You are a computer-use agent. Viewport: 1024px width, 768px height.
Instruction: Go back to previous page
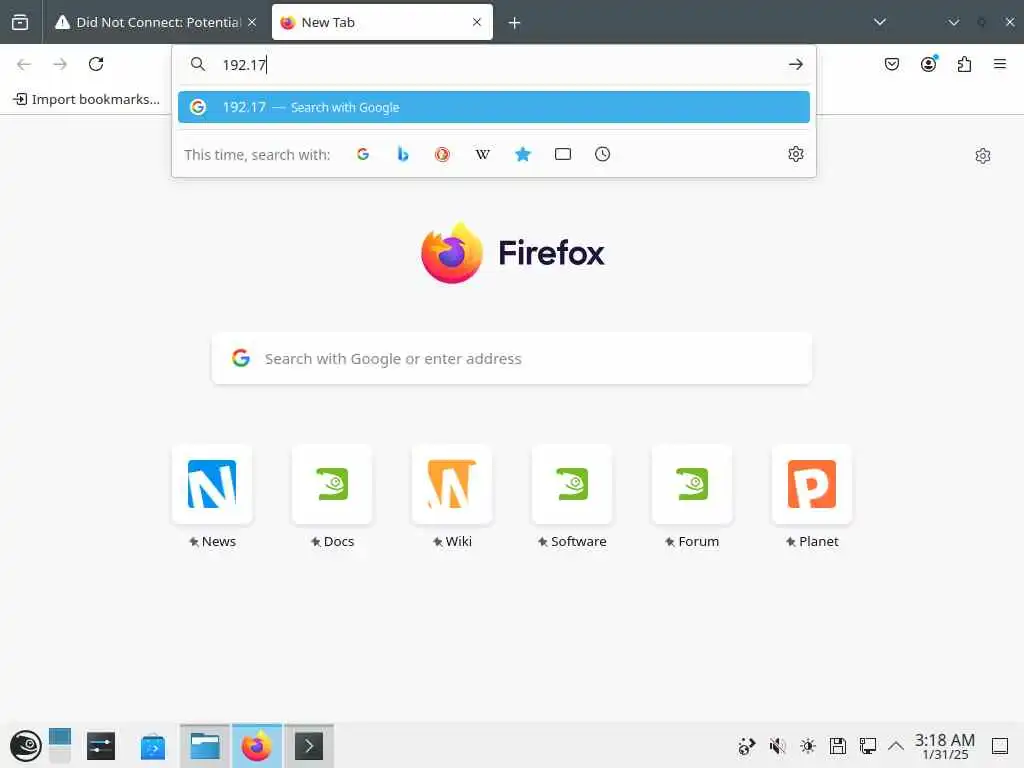[x=24, y=64]
